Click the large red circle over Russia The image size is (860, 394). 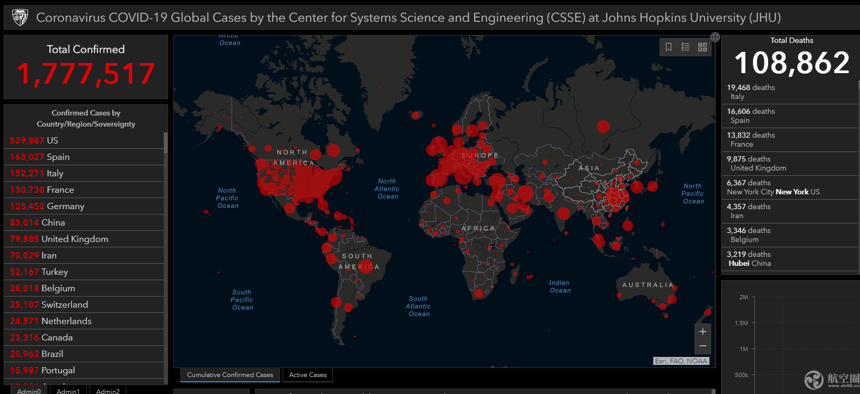point(603,127)
